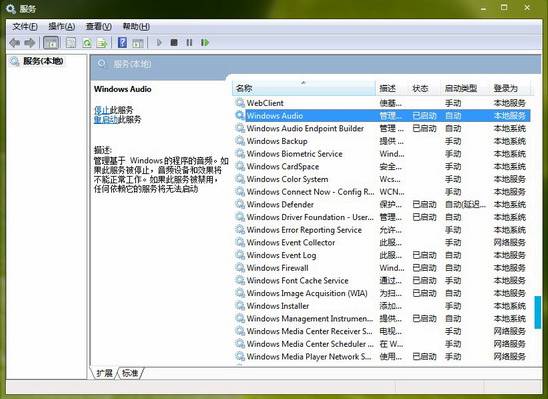The width and height of the screenshot is (548, 399).
Task: Select Windows Audio Endpoint Builder service
Action: 382,128
